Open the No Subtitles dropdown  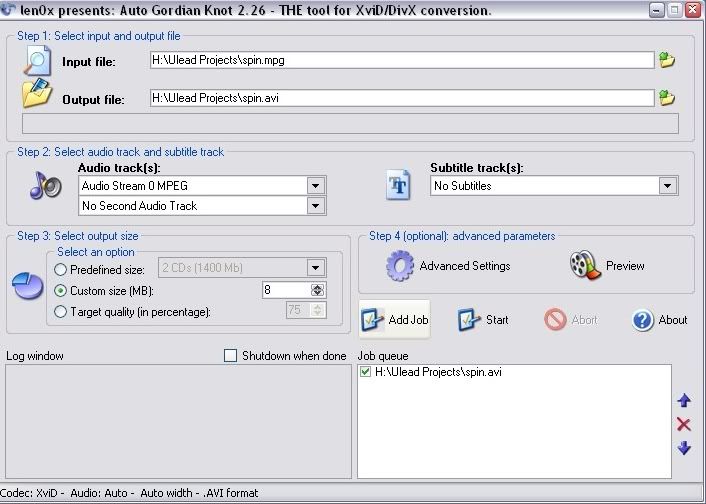click(x=668, y=186)
